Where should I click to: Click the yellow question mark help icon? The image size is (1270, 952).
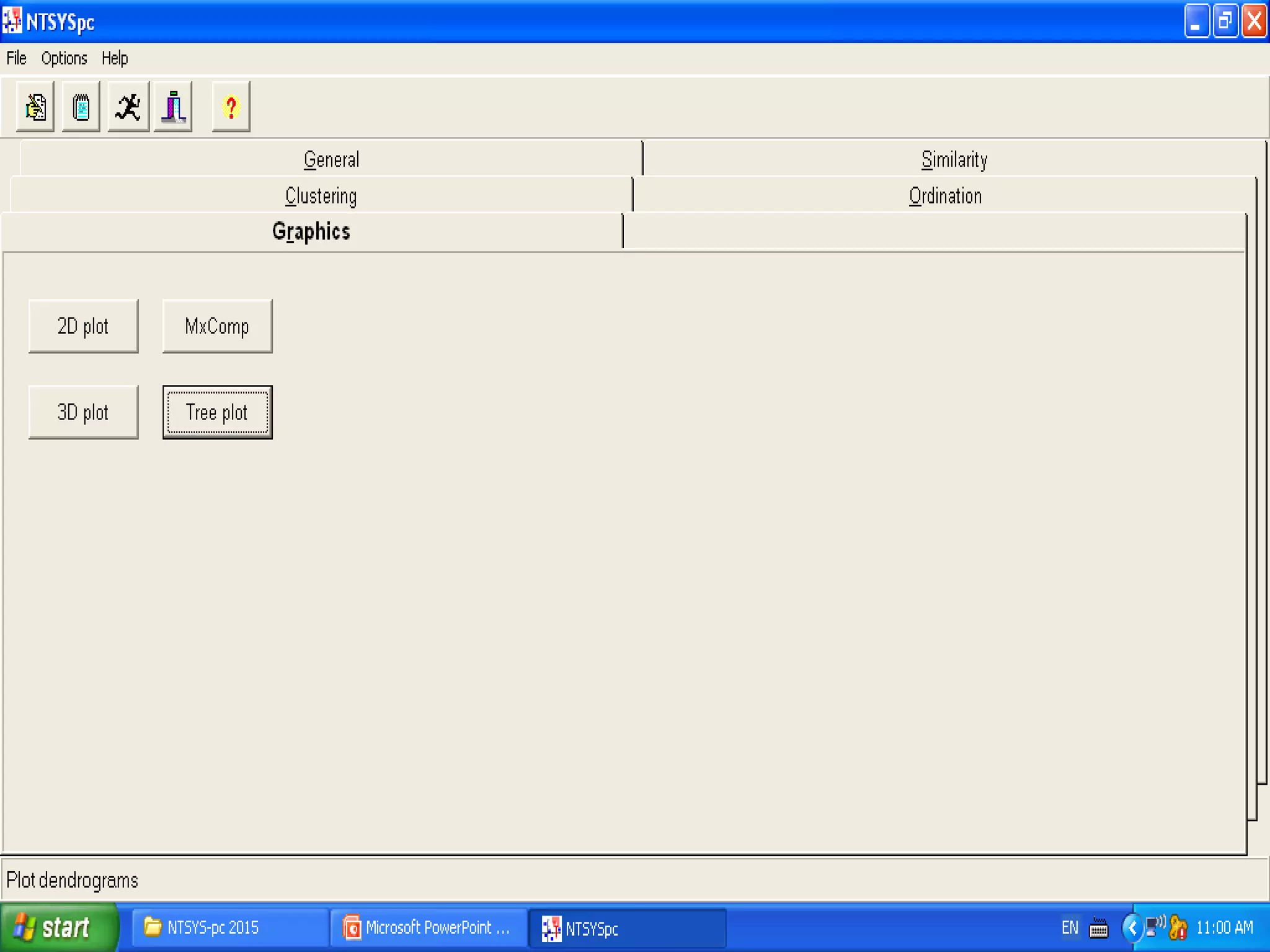231,107
